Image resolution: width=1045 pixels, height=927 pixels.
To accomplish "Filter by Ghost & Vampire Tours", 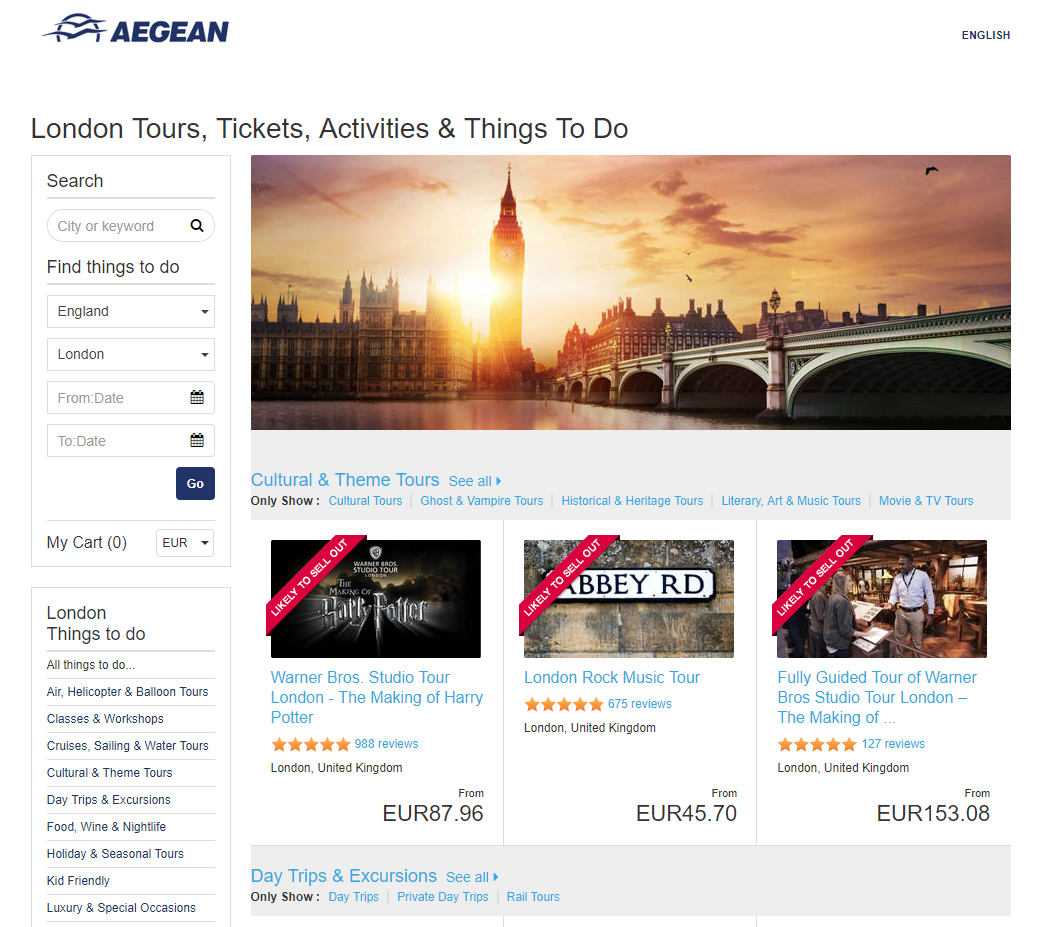I will (x=481, y=500).
